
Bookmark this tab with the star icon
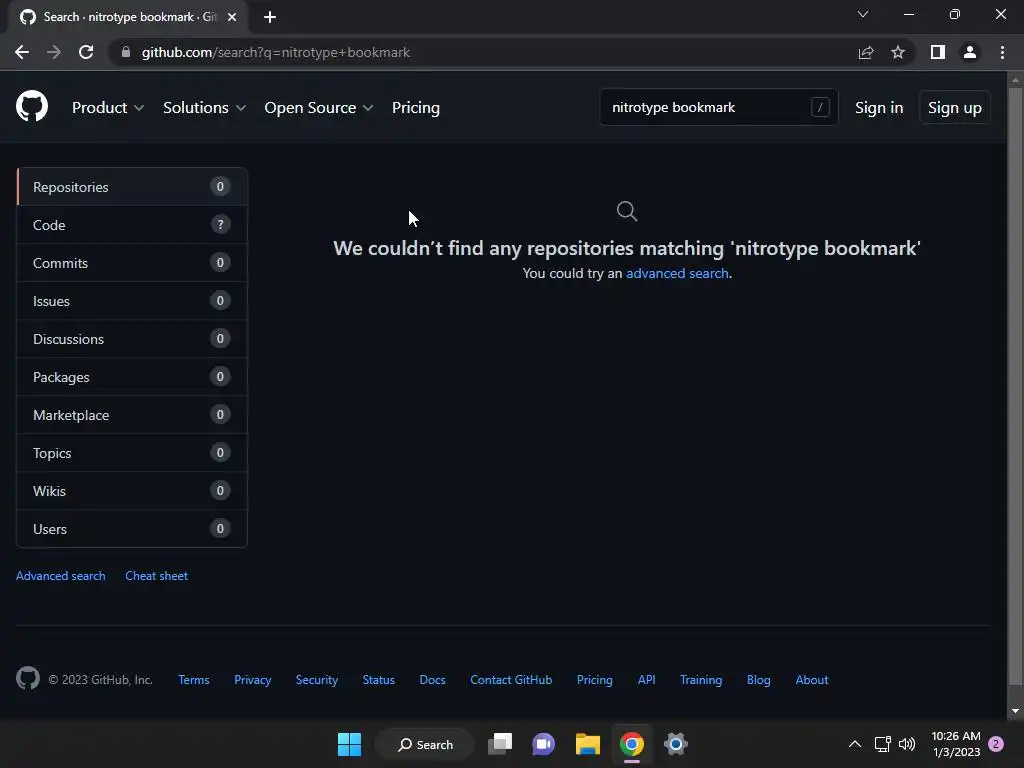pyautogui.click(x=898, y=52)
